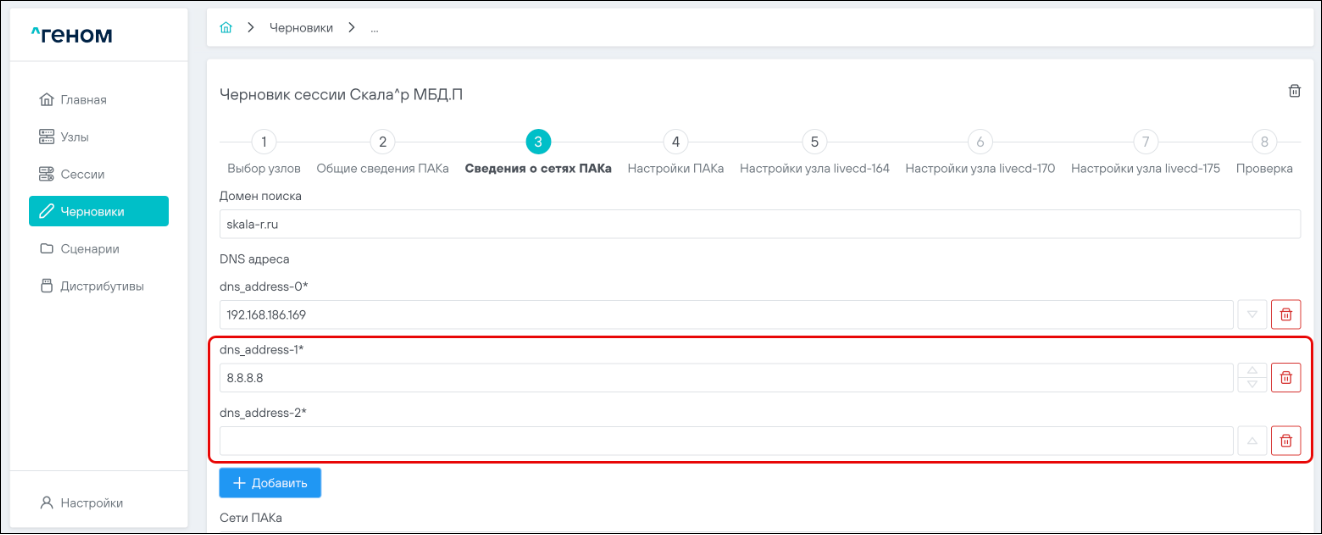1322x535 pixels.
Task: Open Главная in the sidebar
Action: coord(83,100)
